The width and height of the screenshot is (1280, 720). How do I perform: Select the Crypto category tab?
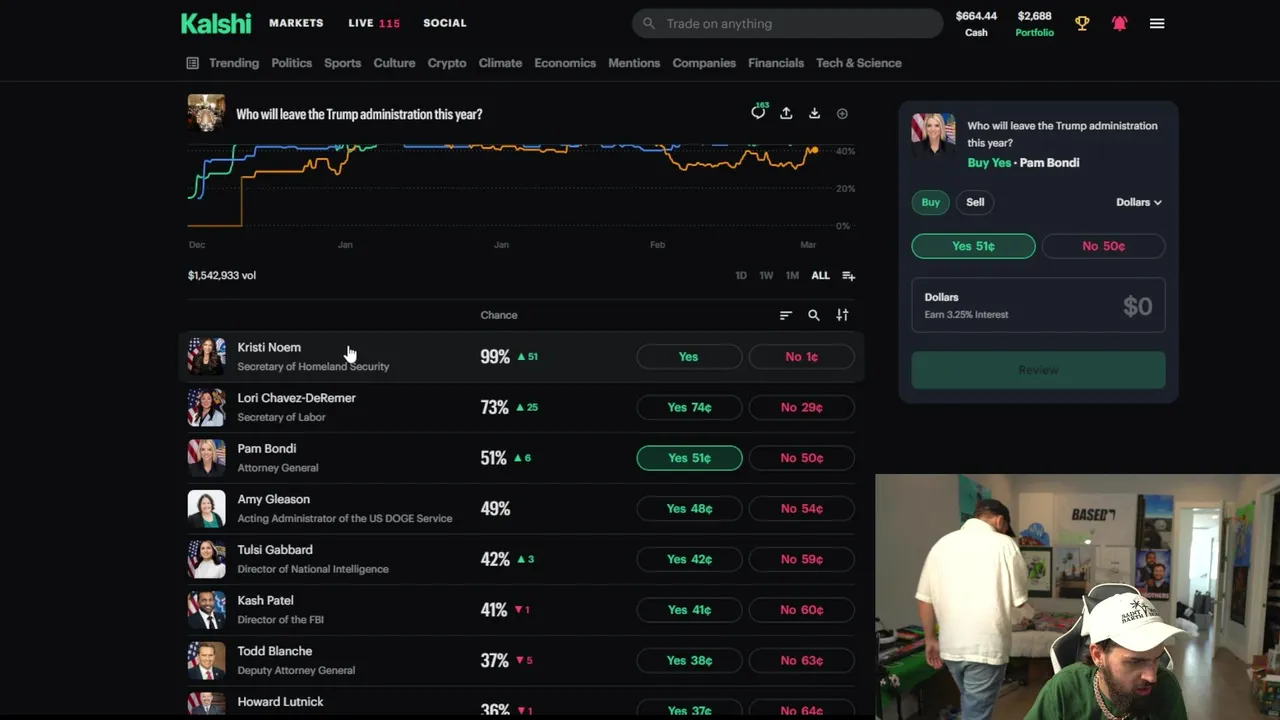(x=447, y=63)
